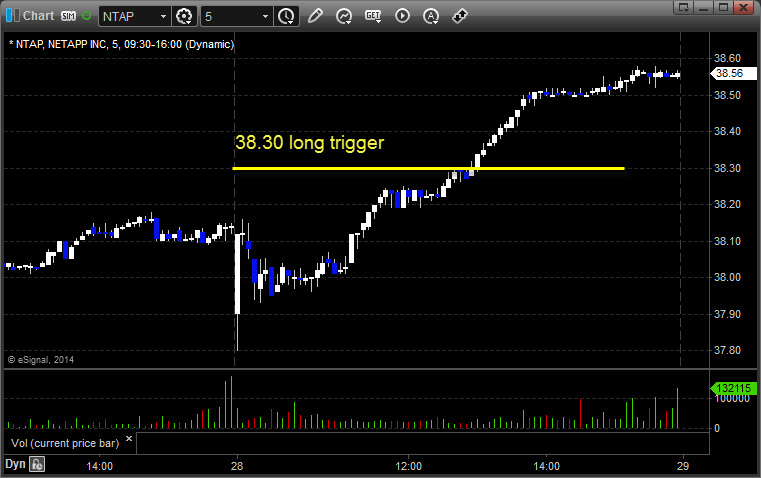Viewport: 761px width, 478px height.
Task: Open the symbol settings gear menu
Action: tap(184, 16)
